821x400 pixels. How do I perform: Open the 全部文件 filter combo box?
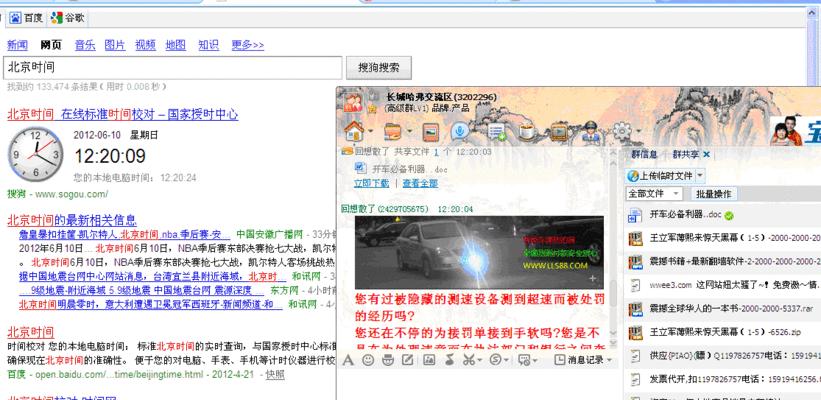click(x=654, y=194)
